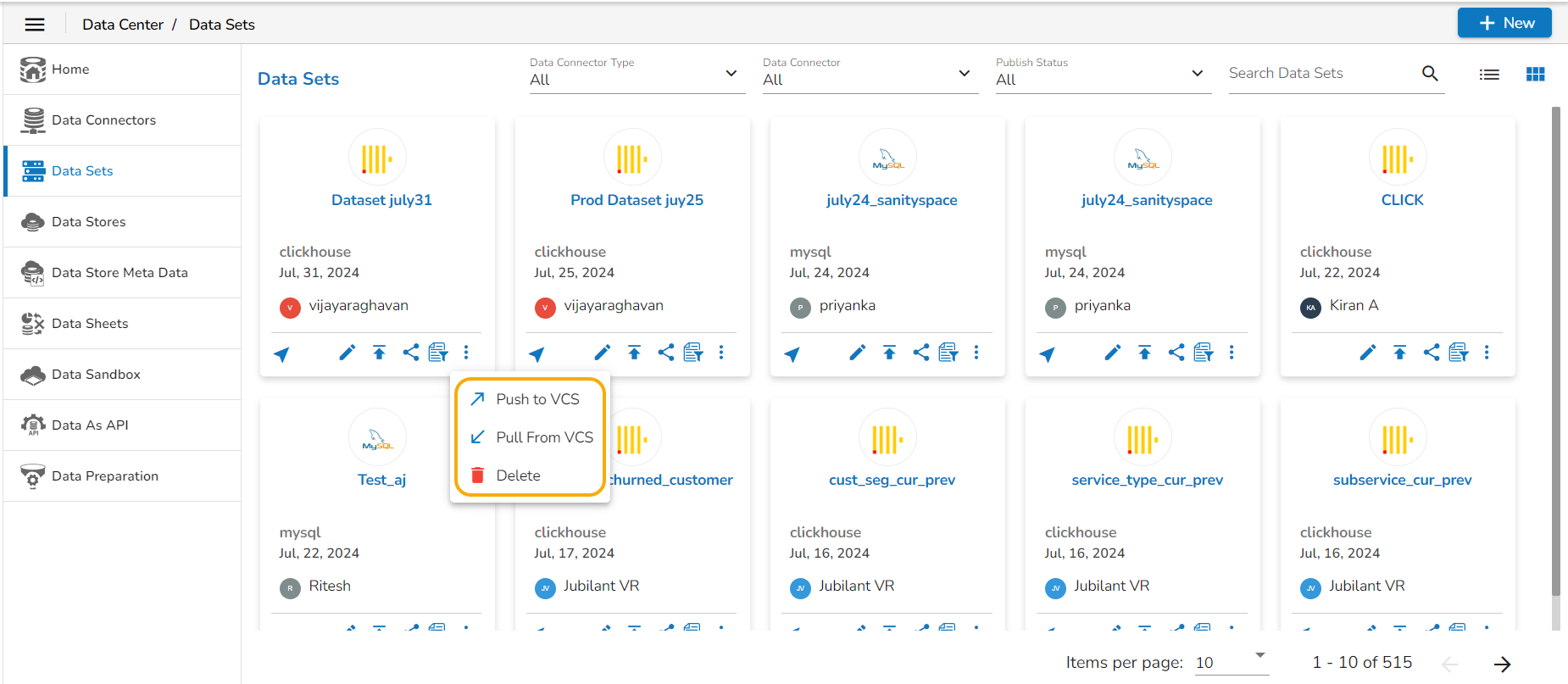This screenshot has width=1568, height=684.
Task: Open the service_type_cur_prev dataset link
Action: (x=1147, y=480)
